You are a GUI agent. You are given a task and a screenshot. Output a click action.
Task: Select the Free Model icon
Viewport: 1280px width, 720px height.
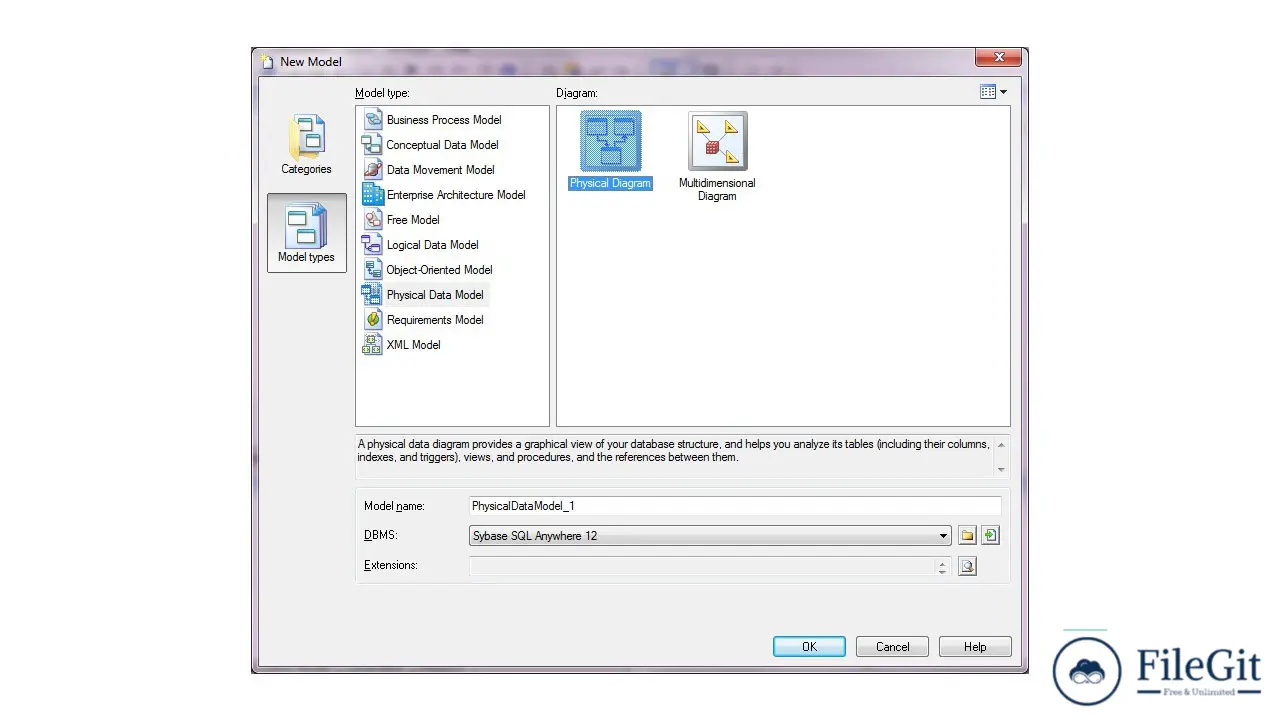tap(372, 219)
